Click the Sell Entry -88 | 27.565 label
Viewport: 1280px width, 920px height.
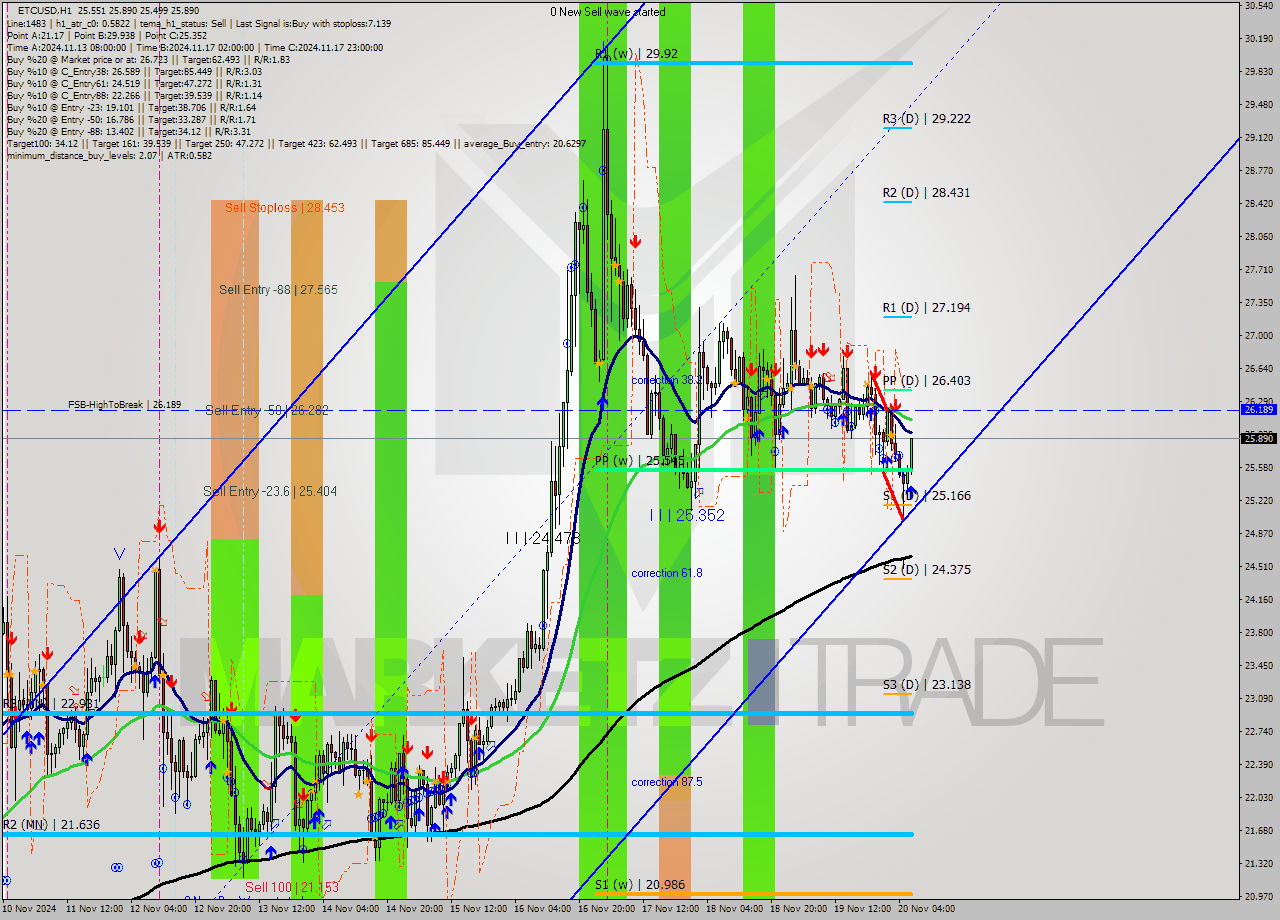click(x=278, y=289)
